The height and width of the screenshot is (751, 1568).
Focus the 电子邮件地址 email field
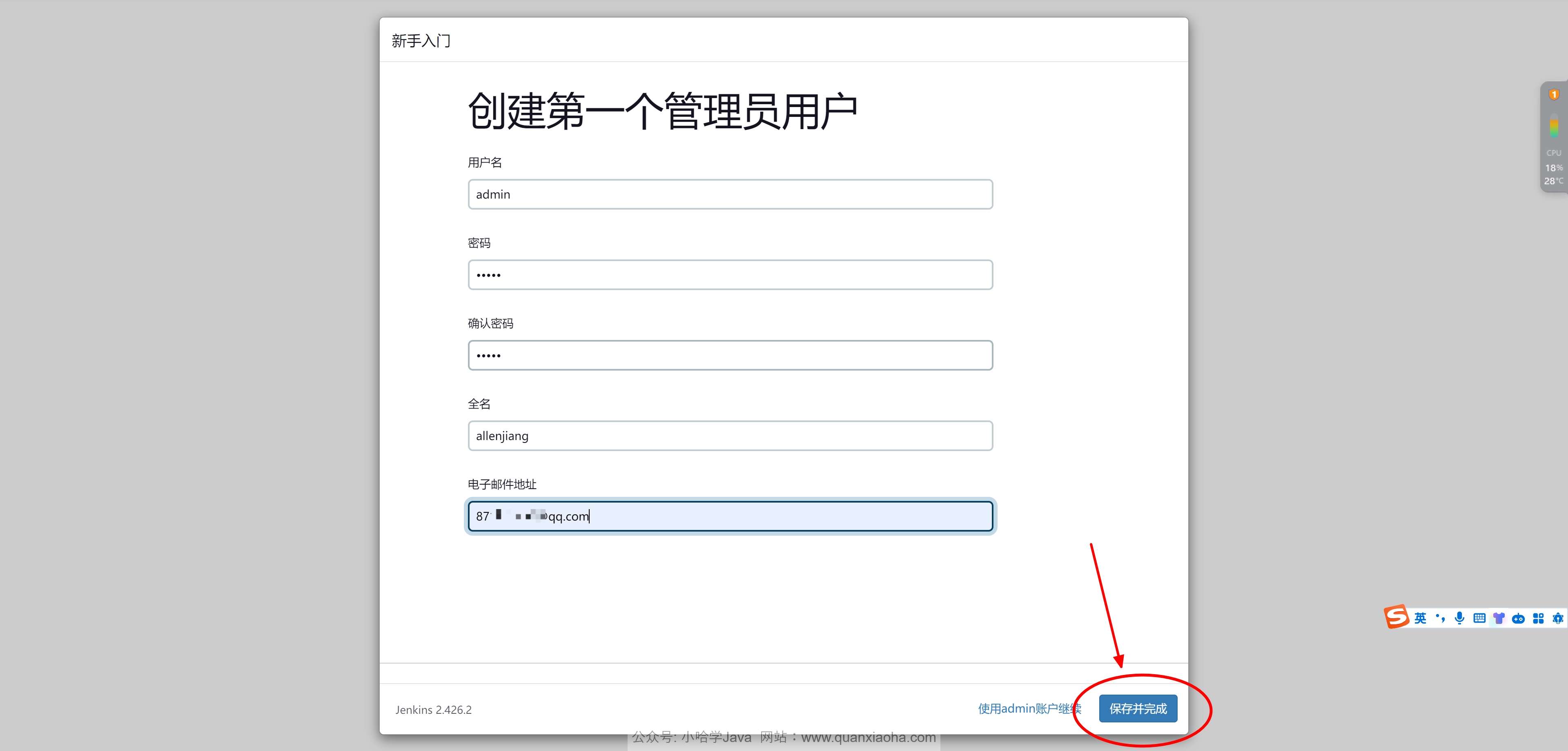(x=730, y=516)
